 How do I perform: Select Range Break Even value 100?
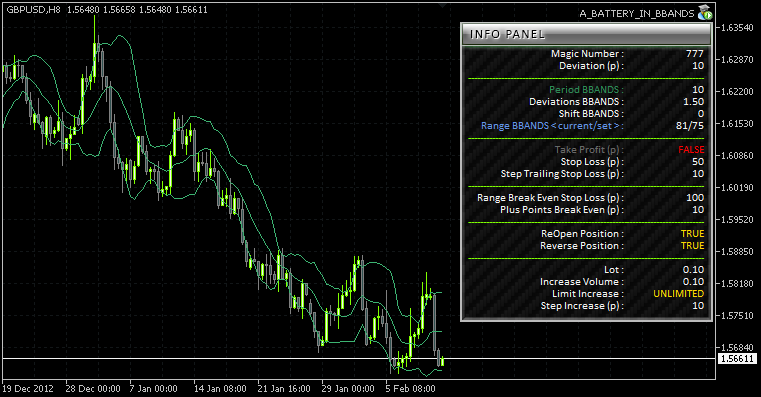tap(695, 198)
